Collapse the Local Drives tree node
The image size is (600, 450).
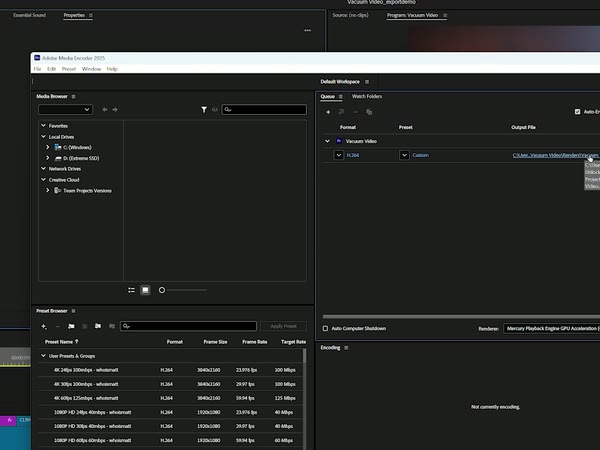pos(43,137)
